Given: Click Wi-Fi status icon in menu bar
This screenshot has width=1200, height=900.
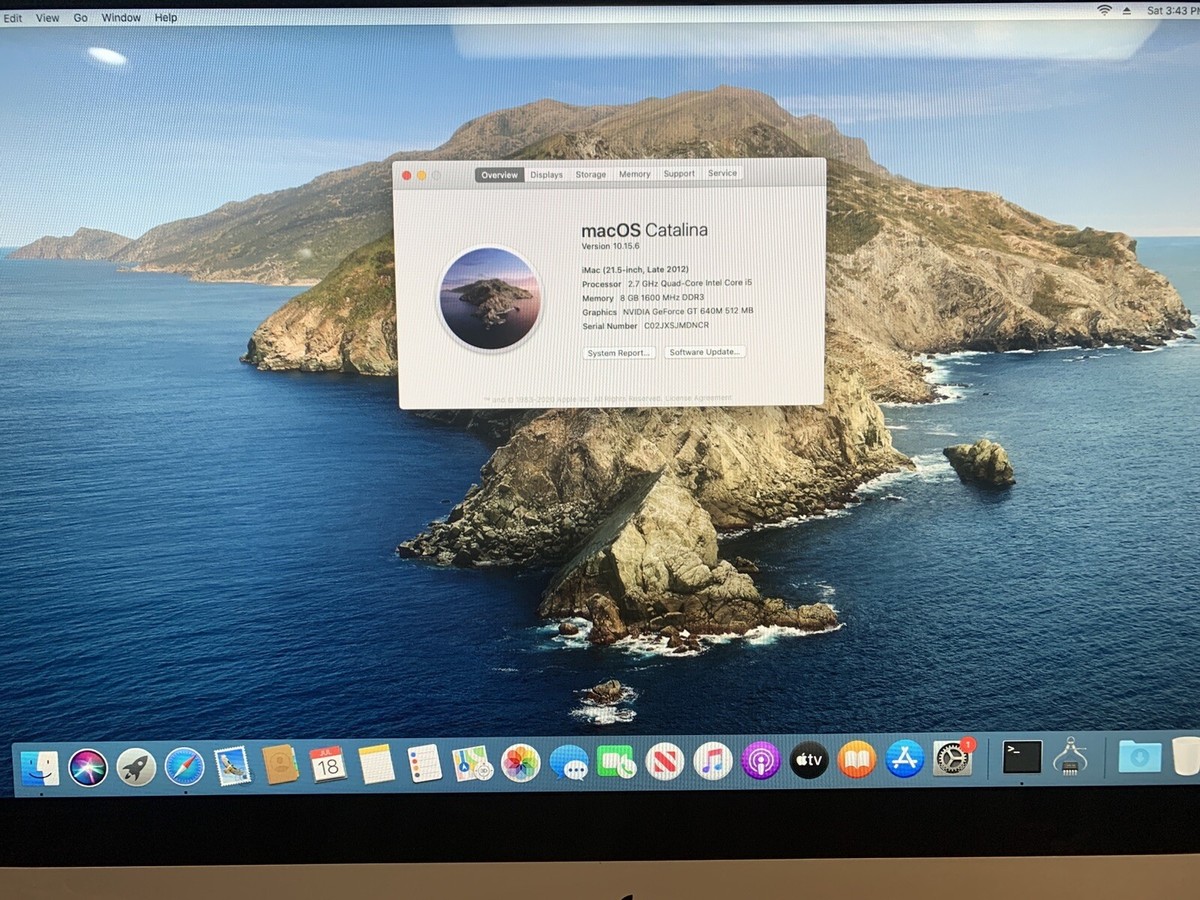Looking at the screenshot, I should pos(1104,10).
